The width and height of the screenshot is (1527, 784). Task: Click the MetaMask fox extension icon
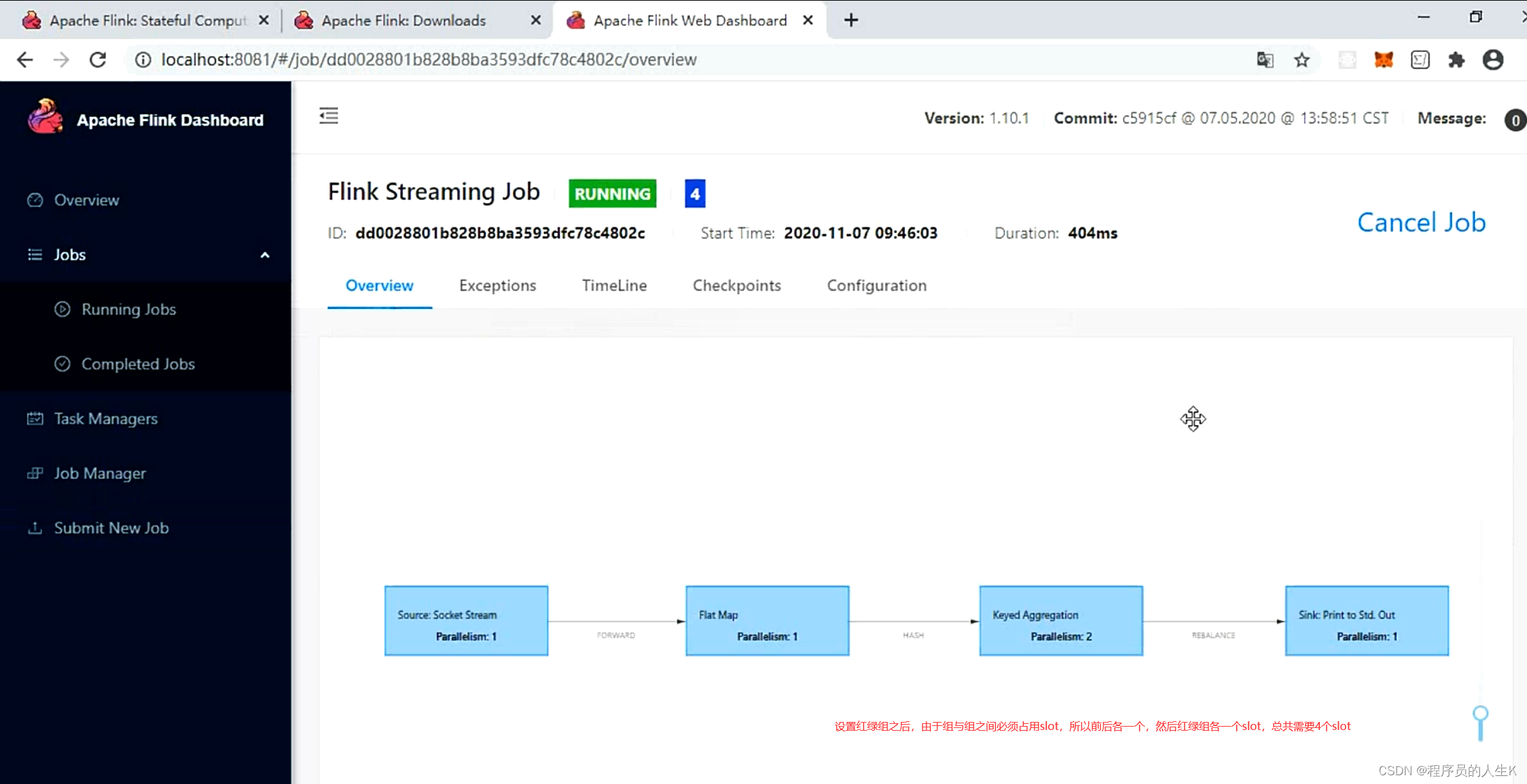[1383, 60]
